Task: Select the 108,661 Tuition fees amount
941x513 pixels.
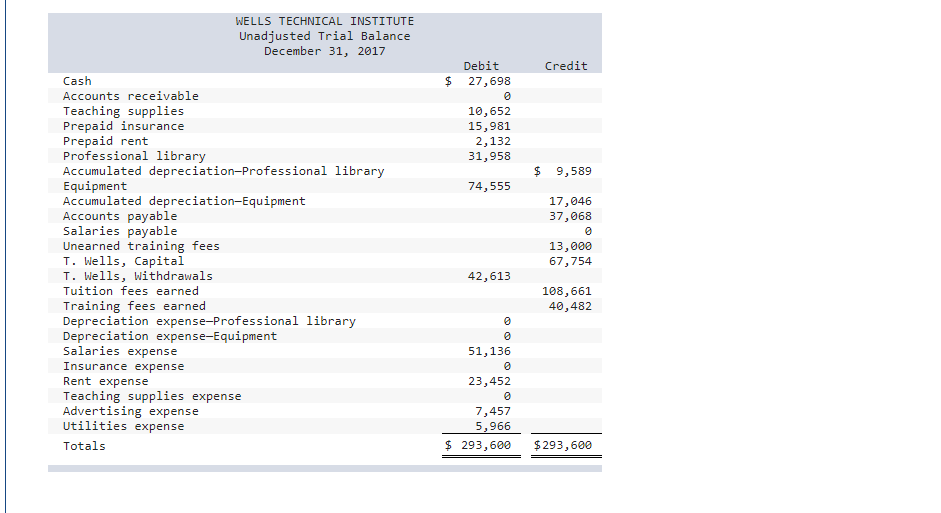Action: 567,291
